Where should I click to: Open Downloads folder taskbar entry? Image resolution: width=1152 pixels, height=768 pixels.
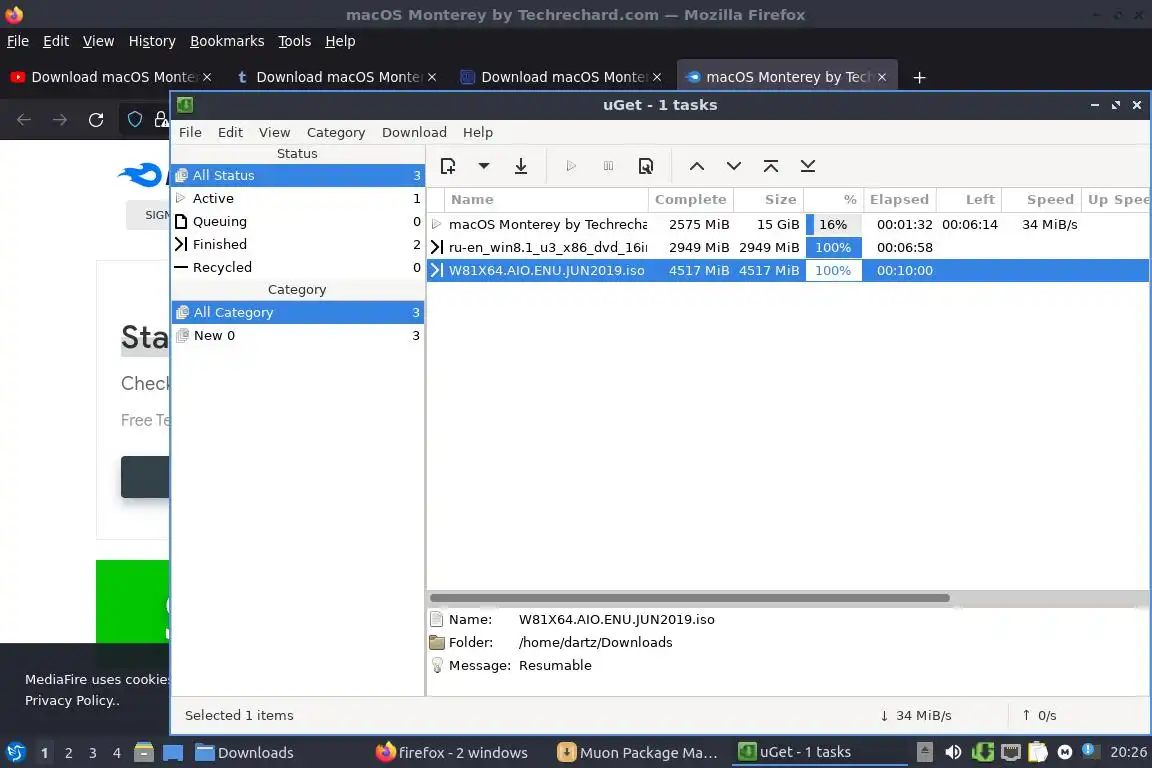(245, 753)
